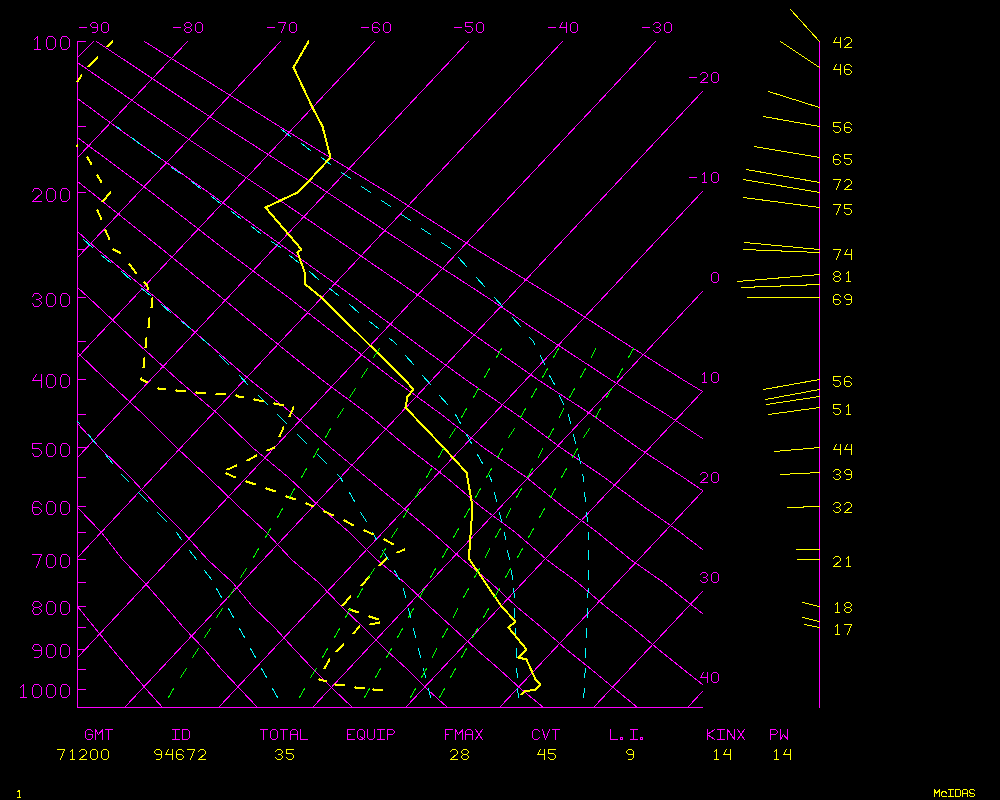Select the wind speed value 75
This screenshot has width=1000, height=800.
pyautogui.click(x=842, y=210)
